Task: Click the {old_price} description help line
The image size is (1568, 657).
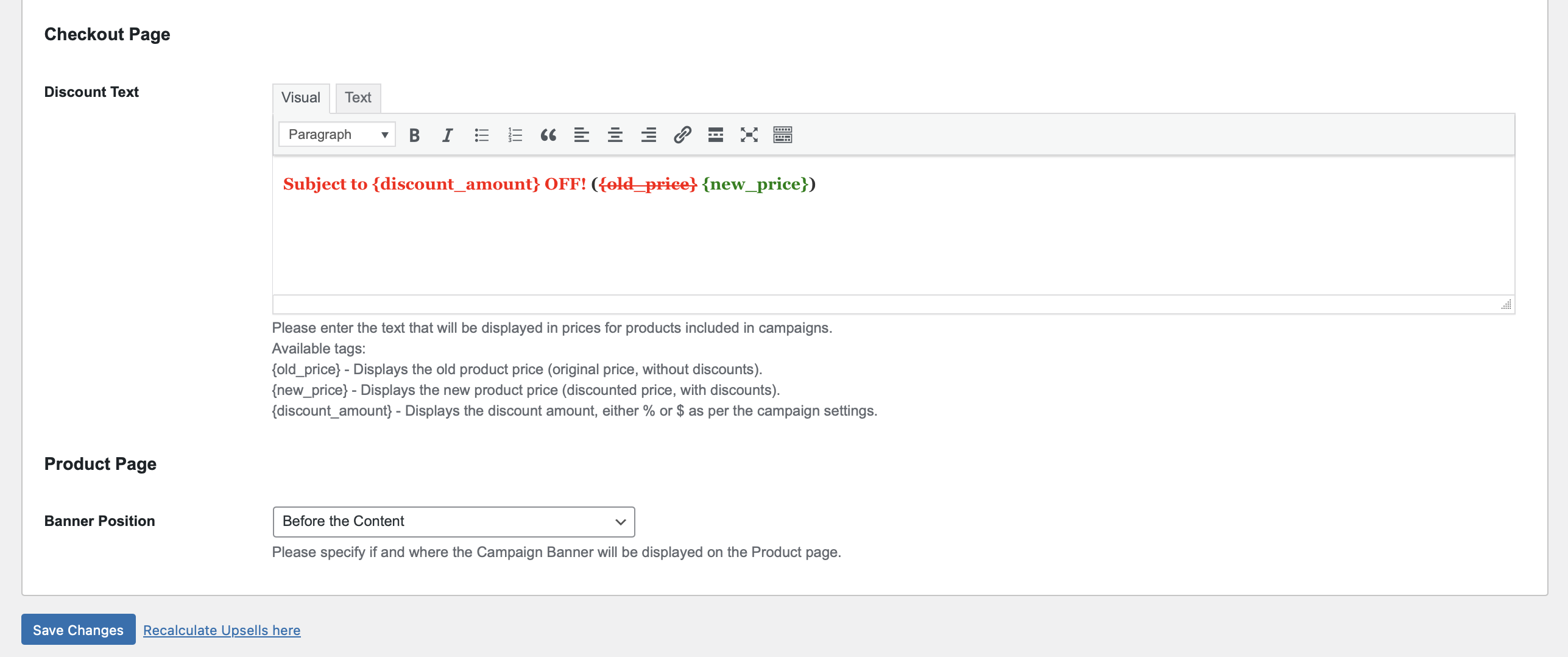Action: [517, 369]
